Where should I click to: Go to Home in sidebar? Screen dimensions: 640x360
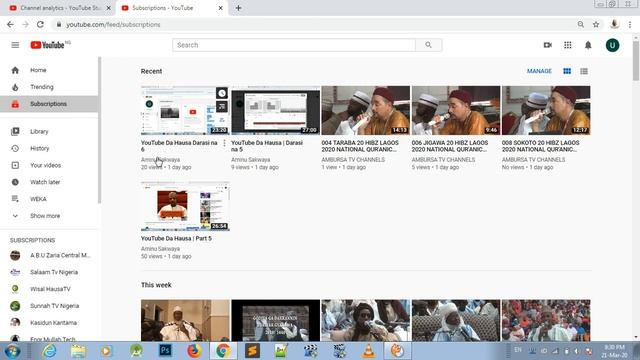(49, 70)
